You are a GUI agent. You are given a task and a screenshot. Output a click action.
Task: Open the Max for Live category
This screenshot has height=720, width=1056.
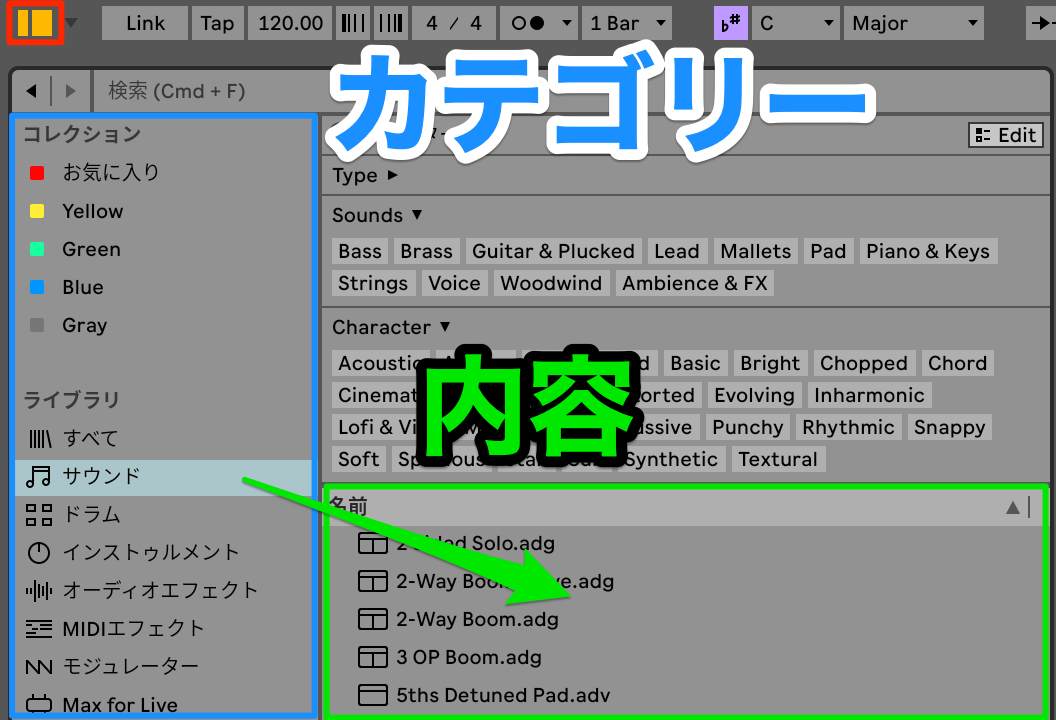click(x=164, y=704)
